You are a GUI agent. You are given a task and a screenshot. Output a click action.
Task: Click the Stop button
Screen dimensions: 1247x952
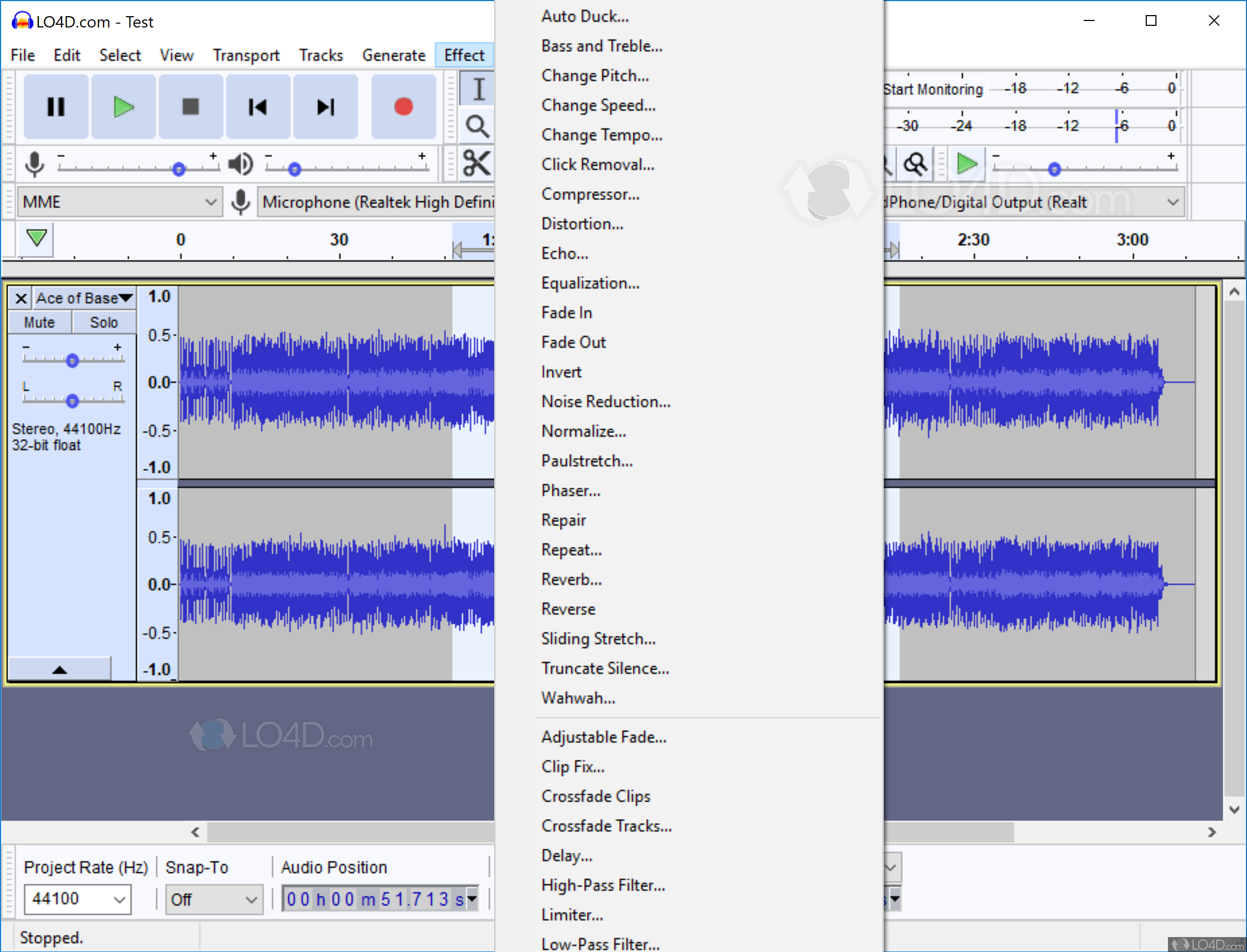click(190, 107)
